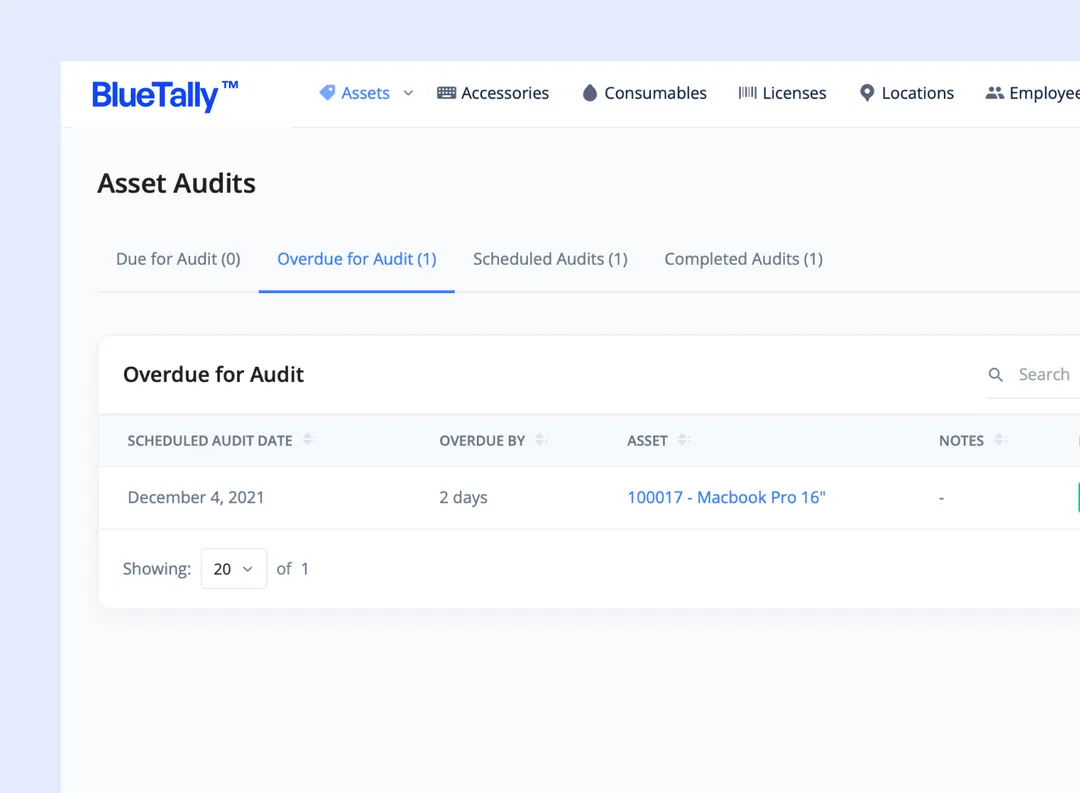Click the Scheduled Audit Date header text
The height and width of the screenshot is (793, 1080).
(210, 441)
